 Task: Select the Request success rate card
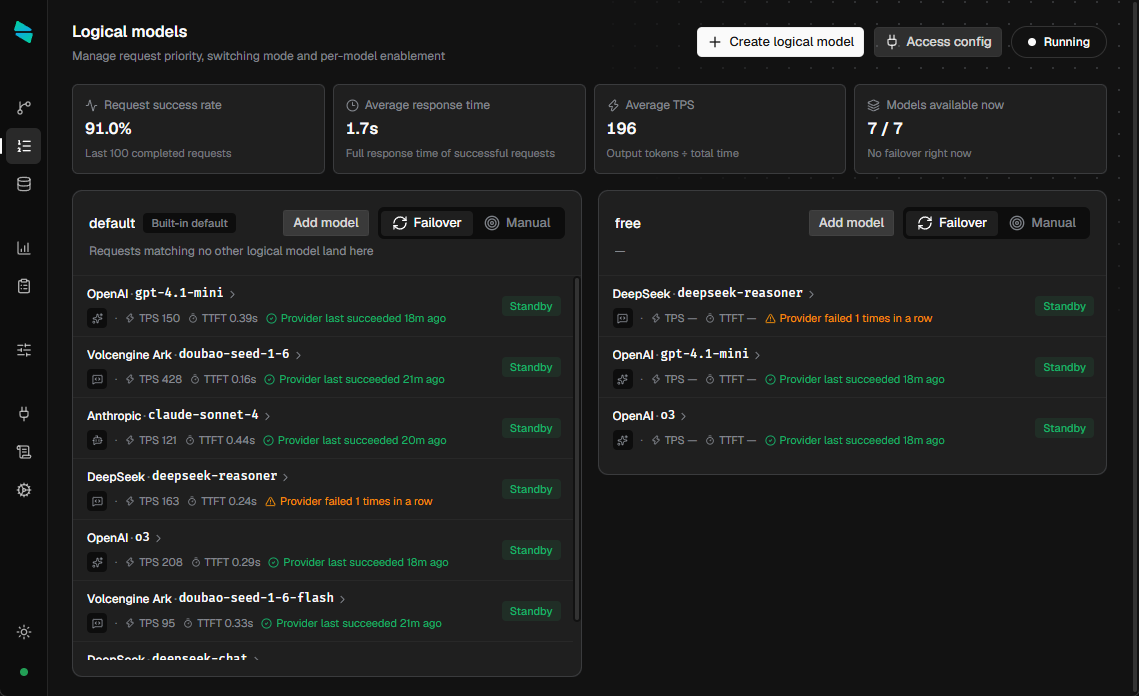coord(198,129)
